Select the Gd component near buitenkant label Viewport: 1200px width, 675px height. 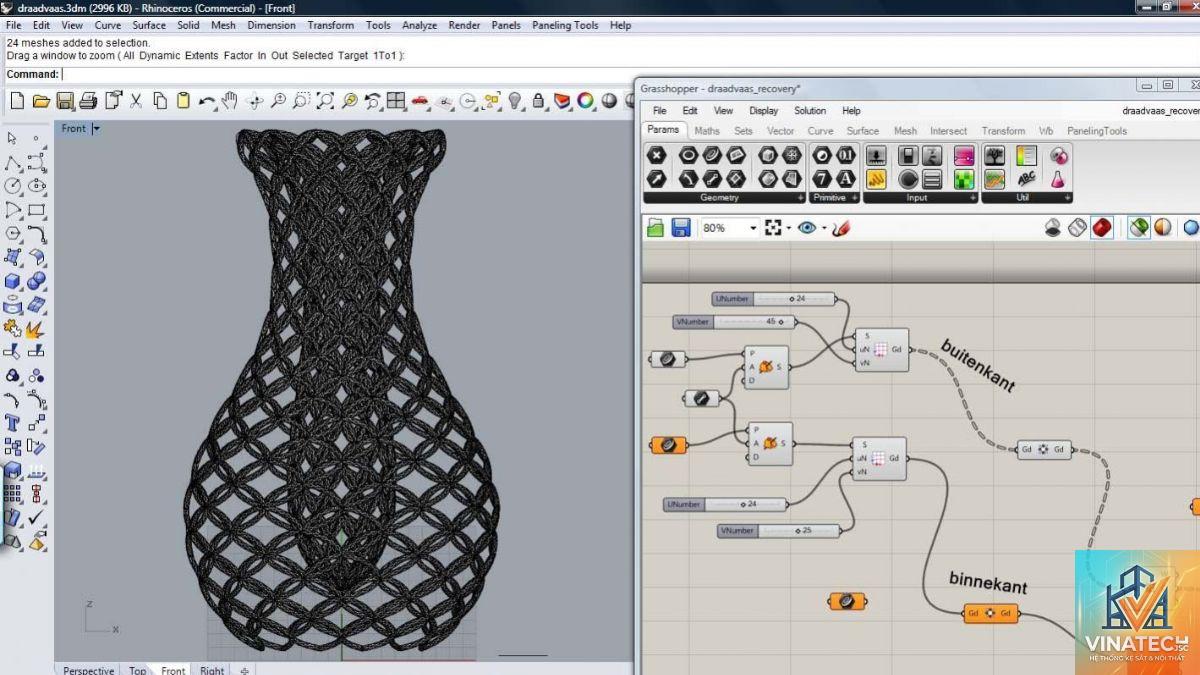[x=1043, y=449]
